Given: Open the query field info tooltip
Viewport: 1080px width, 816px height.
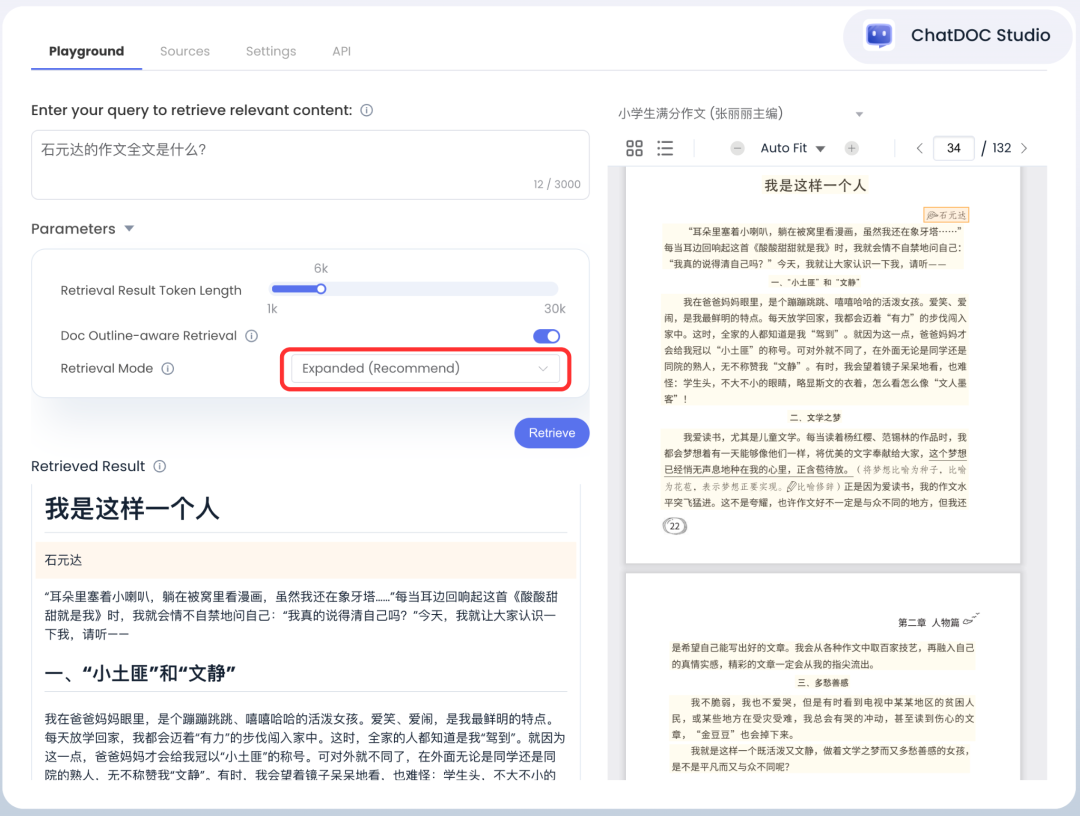Looking at the screenshot, I should 366,110.
